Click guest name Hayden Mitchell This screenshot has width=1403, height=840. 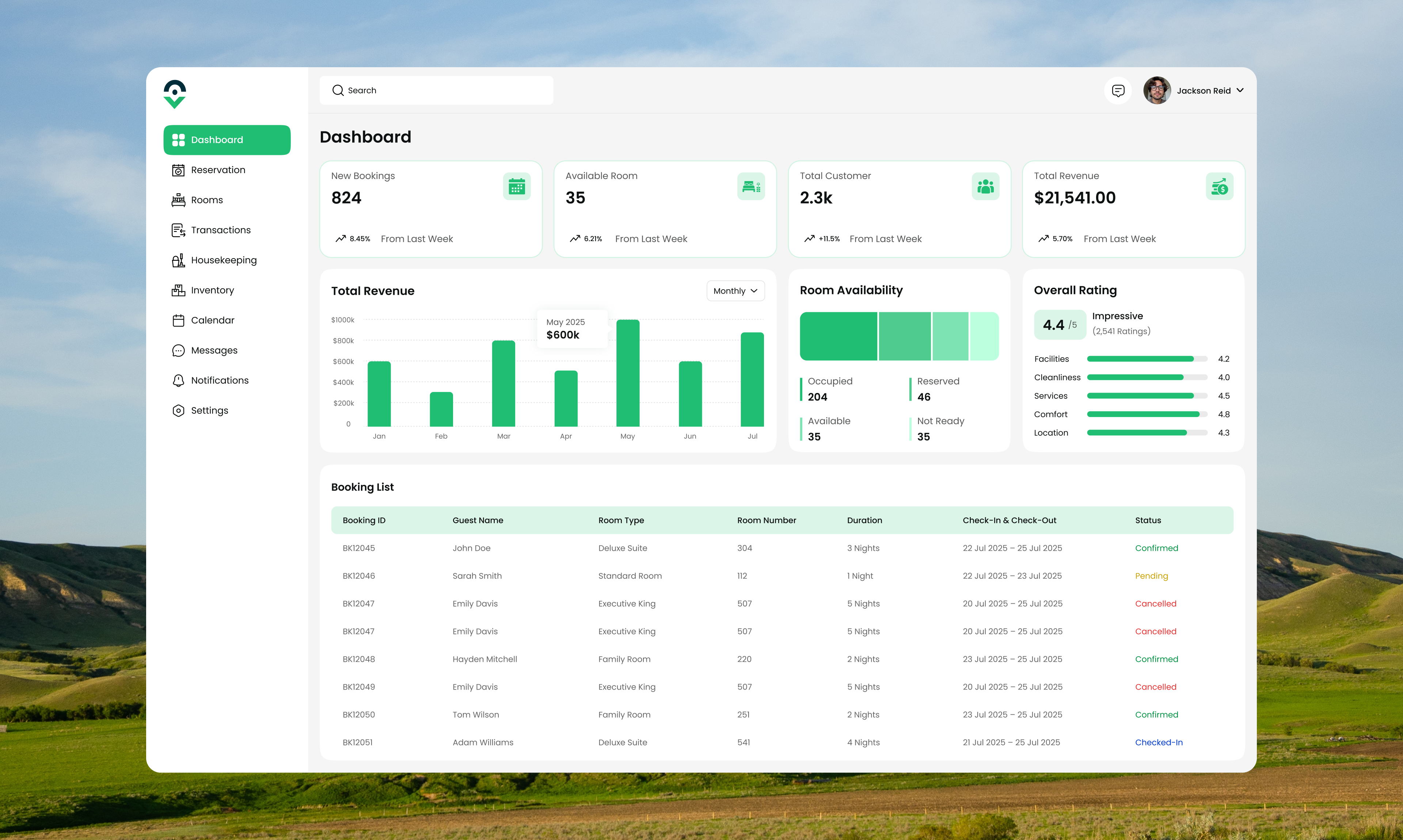[x=484, y=659]
